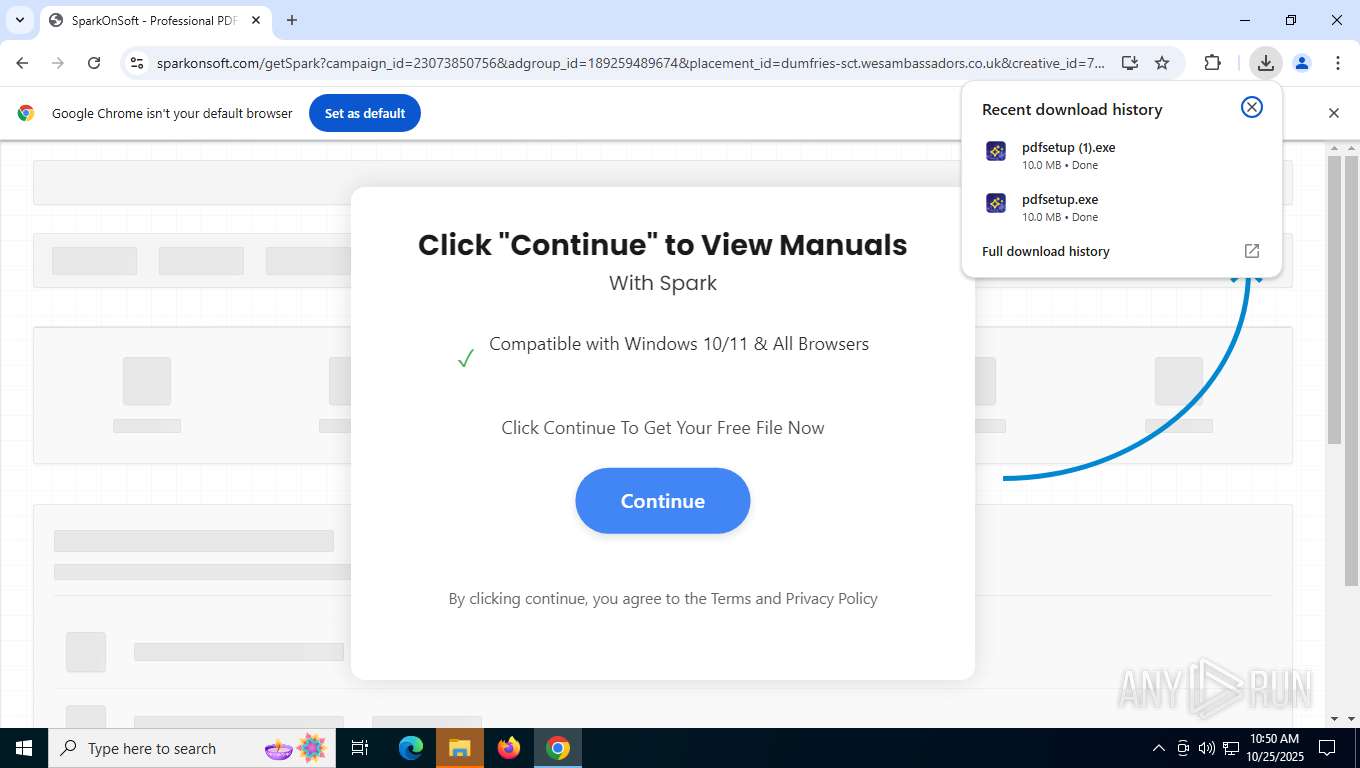Launch Microsoft Edge from the taskbar
This screenshot has width=1360, height=768.
point(410,748)
